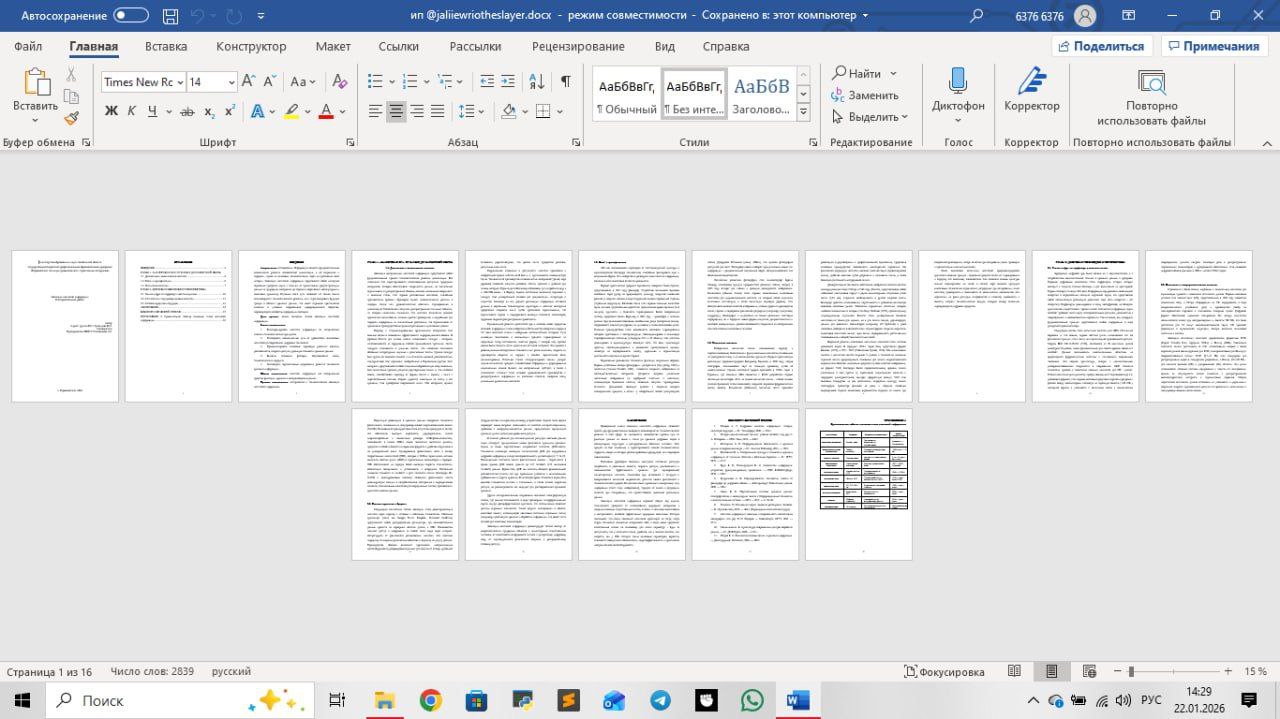Open the font size 14 dropdown
1280x719 pixels.
click(231, 82)
